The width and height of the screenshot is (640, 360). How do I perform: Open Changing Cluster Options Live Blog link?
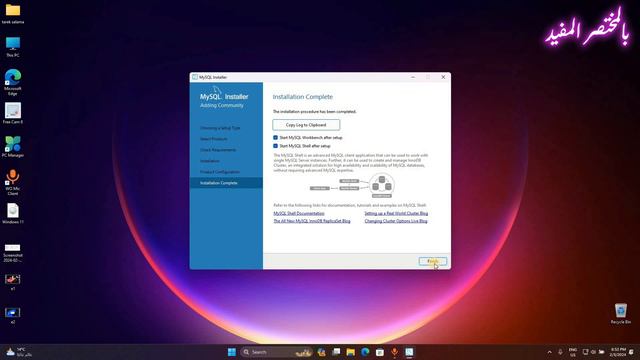click(396, 221)
